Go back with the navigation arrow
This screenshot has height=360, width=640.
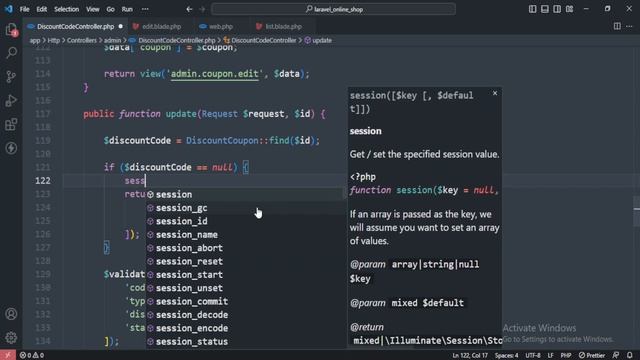(x=189, y=9)
